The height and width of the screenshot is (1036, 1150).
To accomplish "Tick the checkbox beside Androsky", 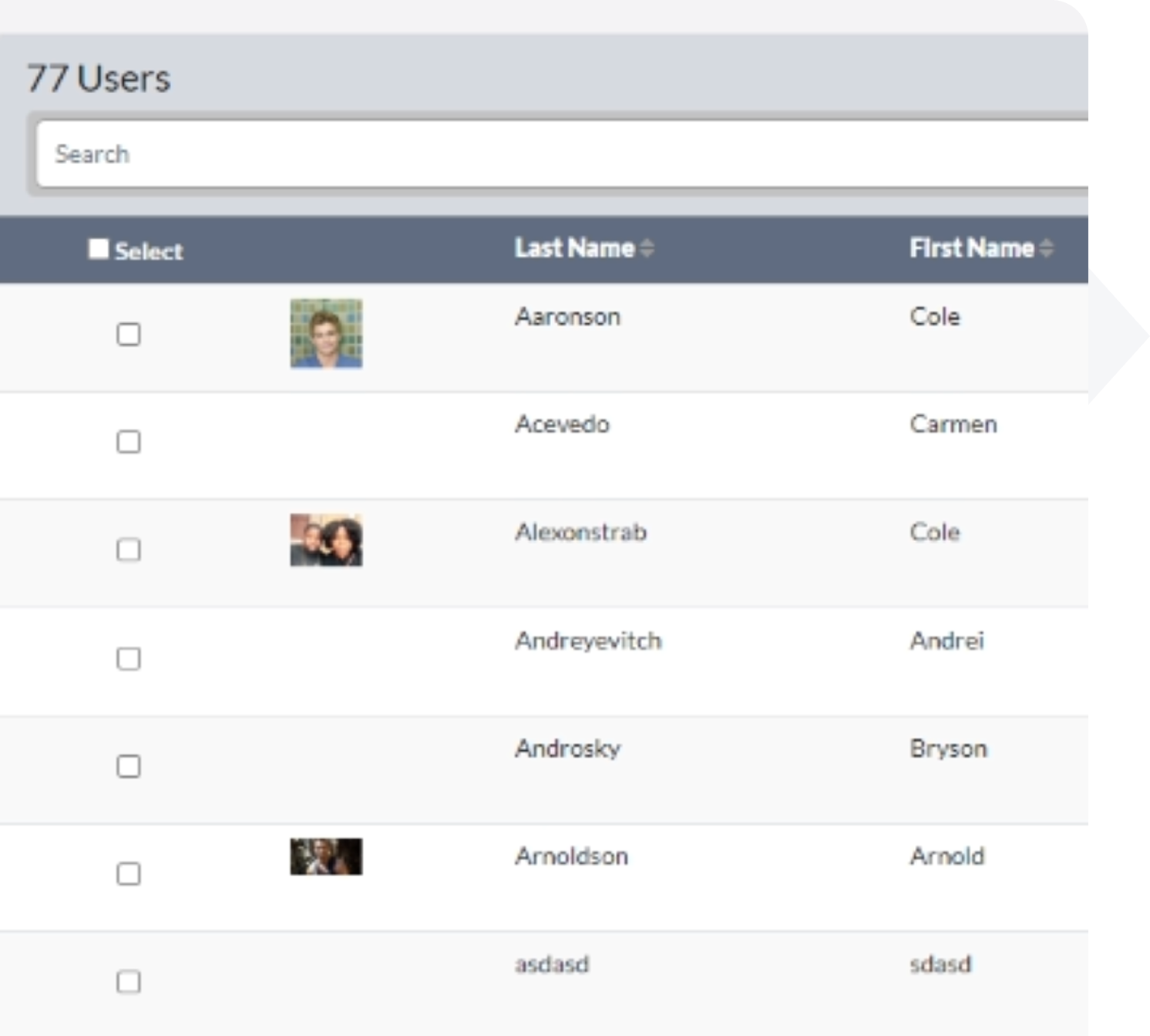I will coord(129,767).
